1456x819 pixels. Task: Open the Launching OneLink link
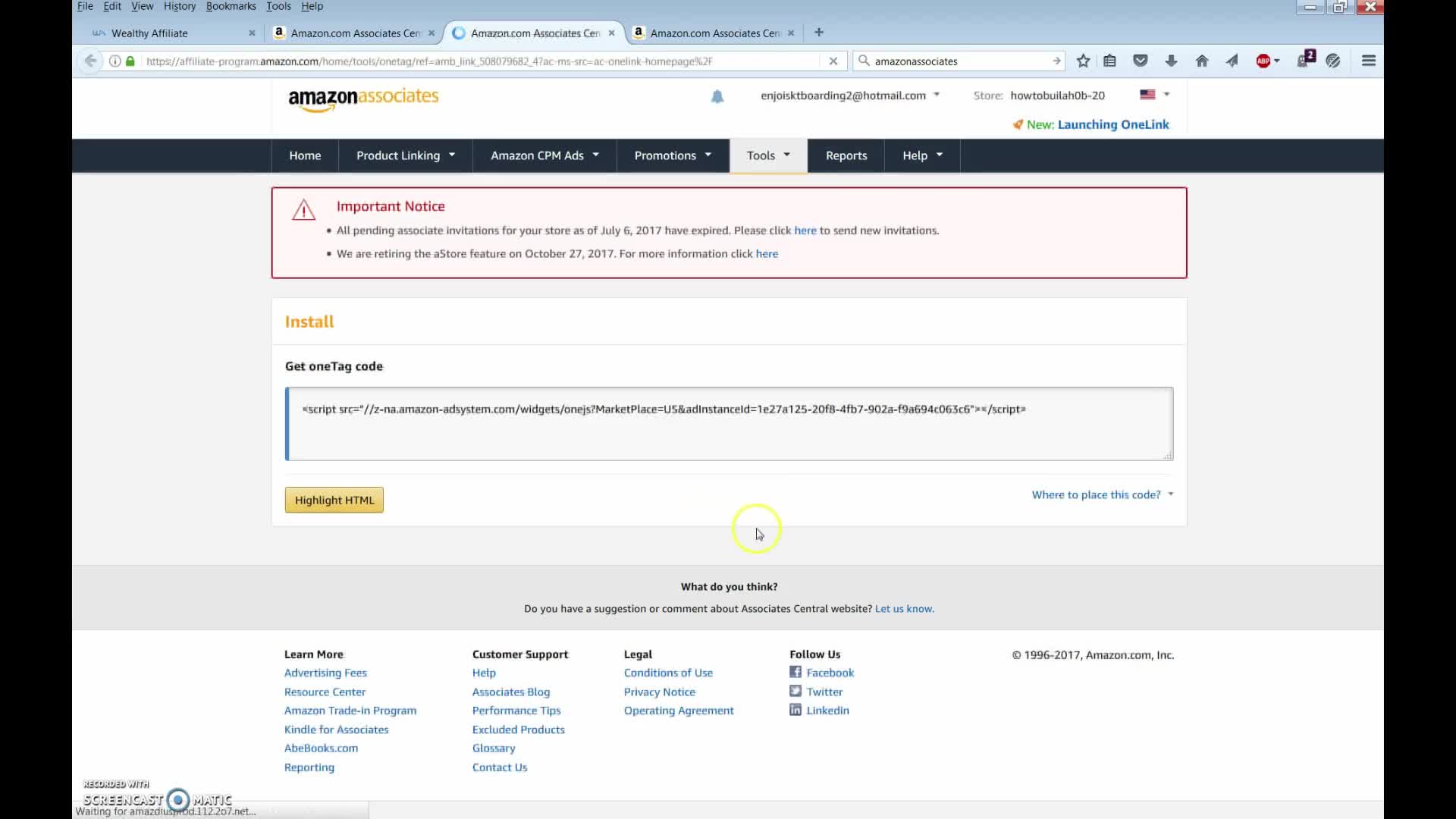[x=1113, y=124]
